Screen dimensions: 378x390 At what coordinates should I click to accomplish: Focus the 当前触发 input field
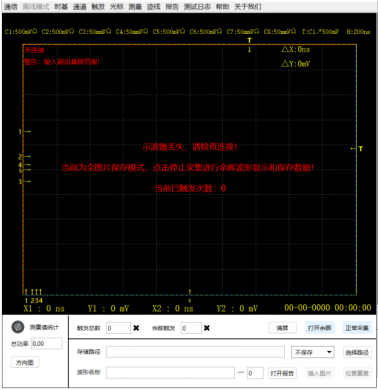[x=191, y=328]
